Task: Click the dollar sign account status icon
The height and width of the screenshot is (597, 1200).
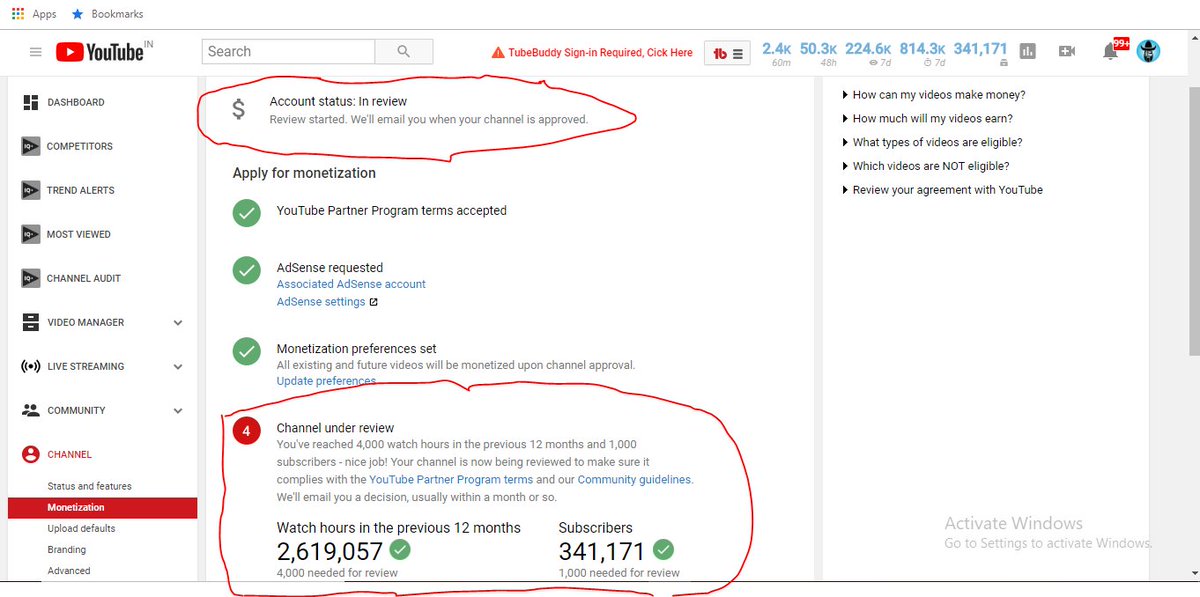Action: click(238, 110)
